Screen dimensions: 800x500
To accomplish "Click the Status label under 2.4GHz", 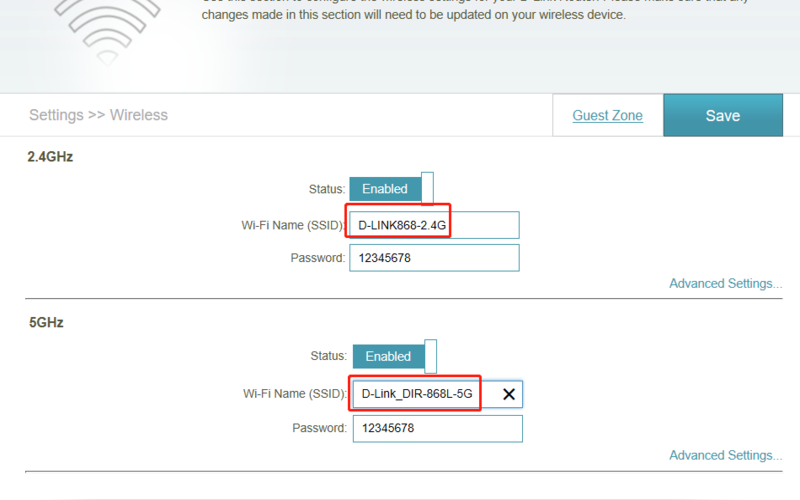I will (x=327, y=189).
